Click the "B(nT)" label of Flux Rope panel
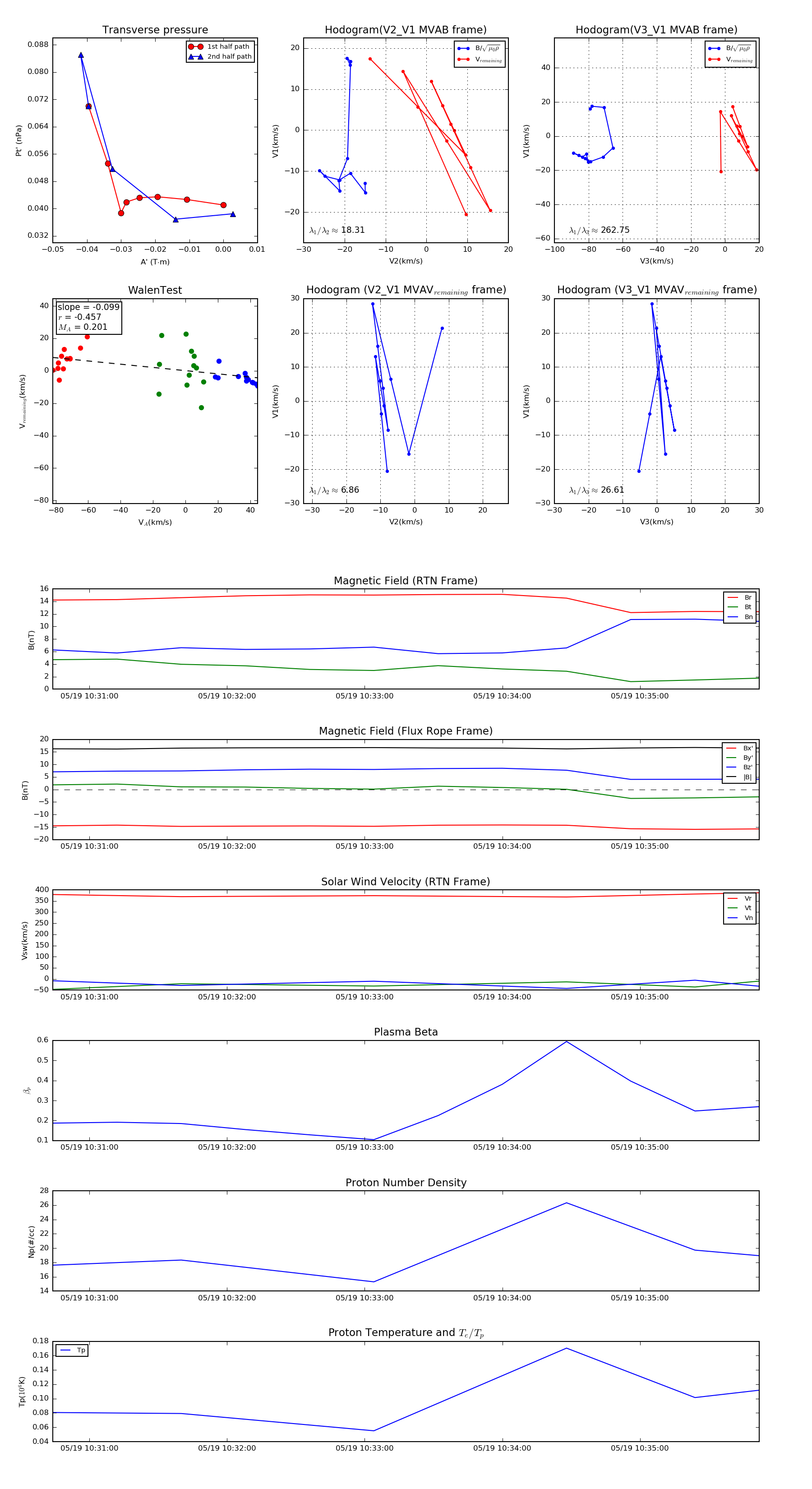The image size is (812, 1489). [x=24, y=790]
